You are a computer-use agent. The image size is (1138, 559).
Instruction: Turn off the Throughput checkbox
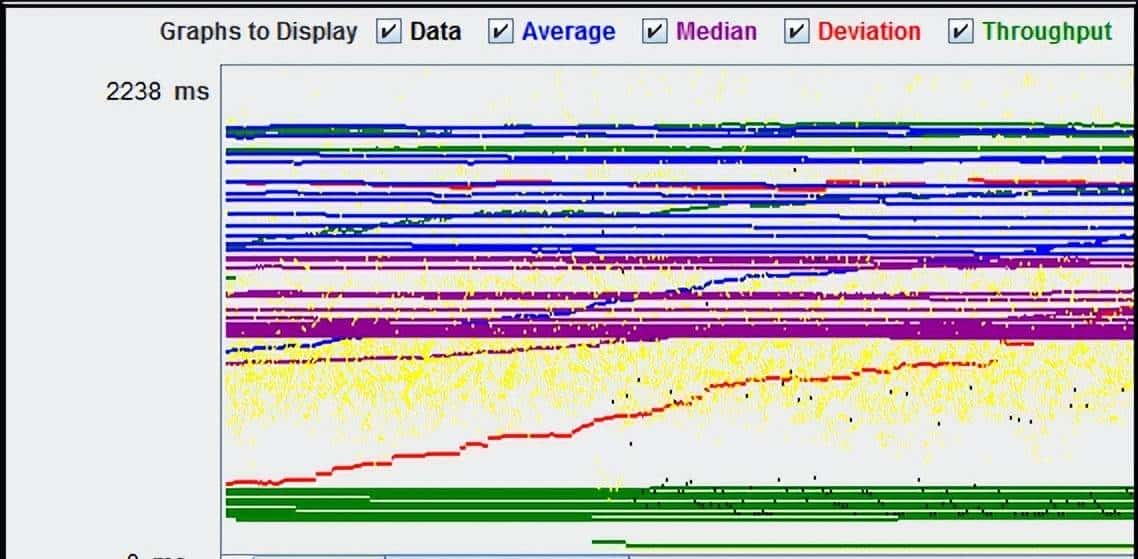(x=961, y=32)
